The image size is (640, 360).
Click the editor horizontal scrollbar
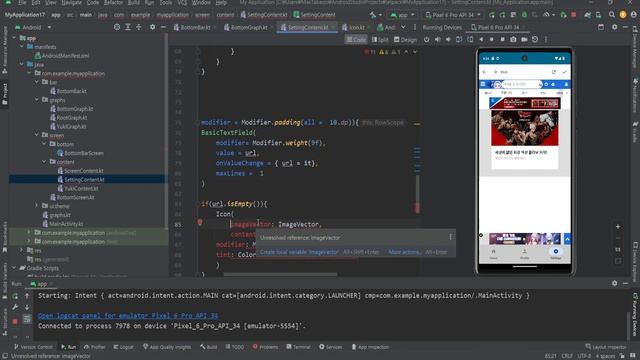click(280, 274)
